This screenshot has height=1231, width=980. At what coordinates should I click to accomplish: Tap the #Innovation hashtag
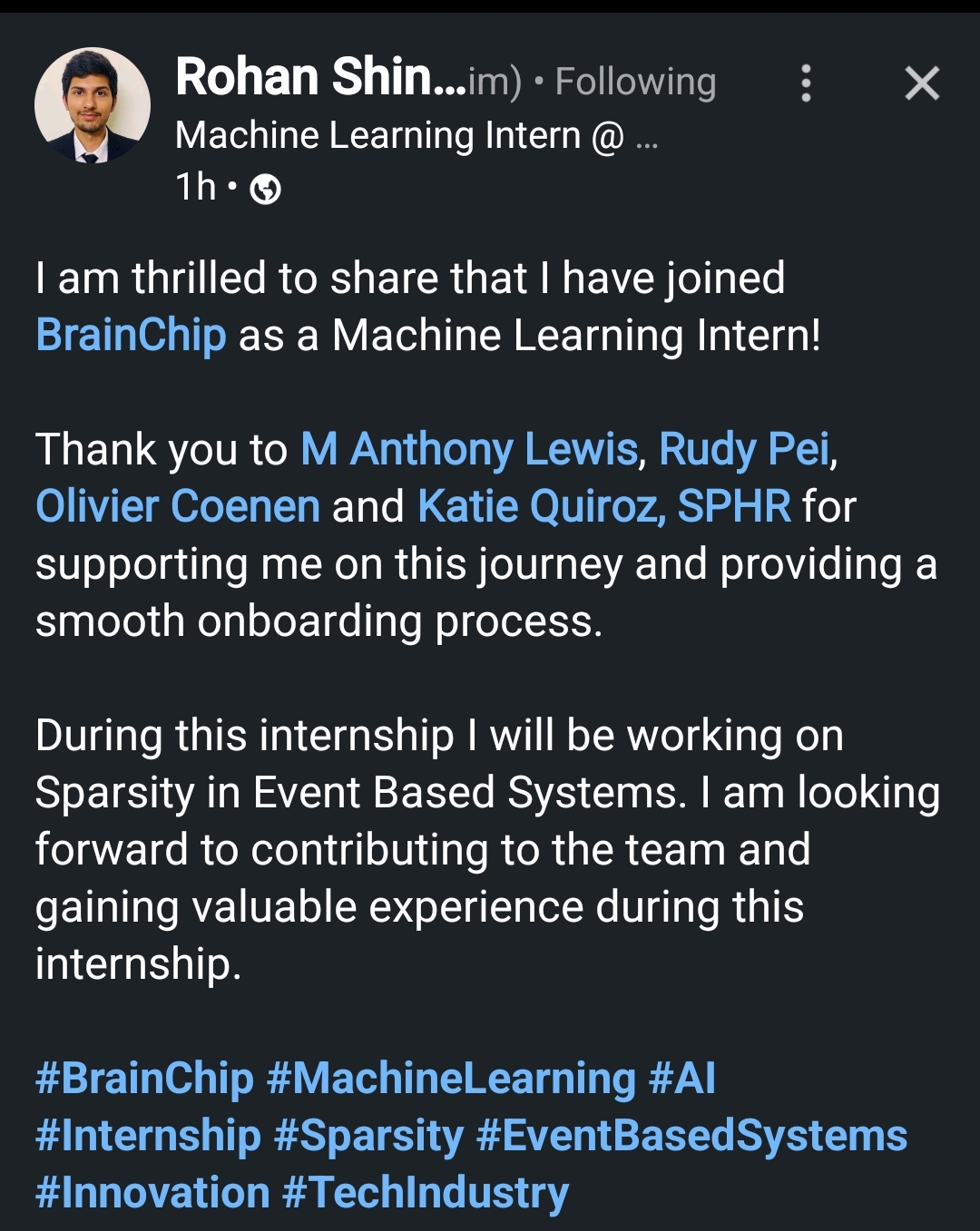(152, 1193)
